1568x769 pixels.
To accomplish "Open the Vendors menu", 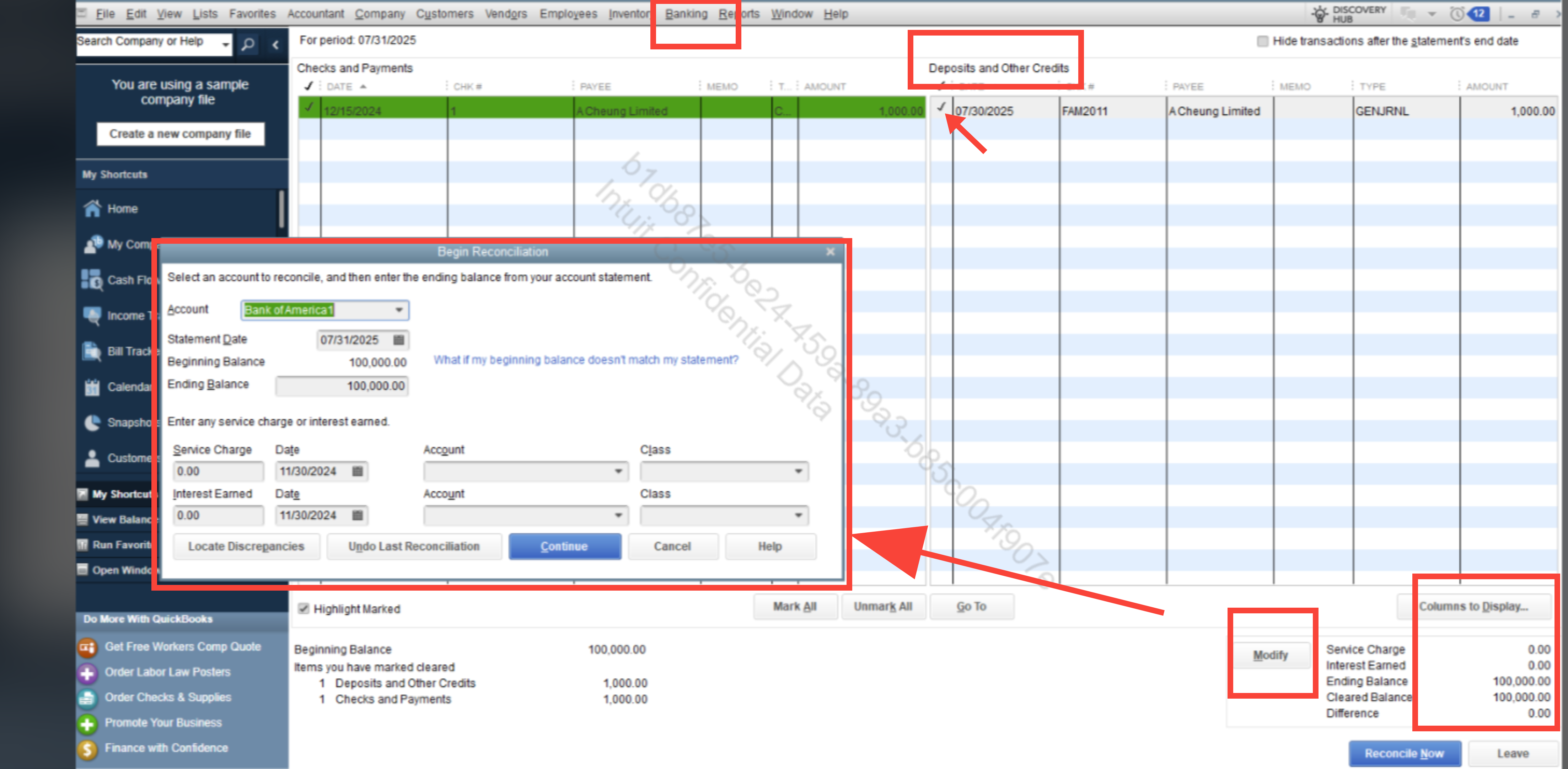I will (x=506, y=14).
